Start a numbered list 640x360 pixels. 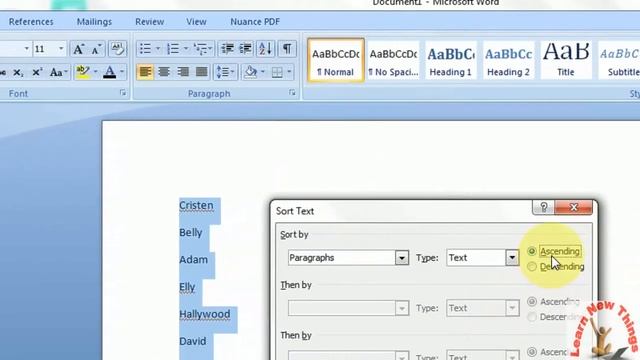tap(173, 49)
